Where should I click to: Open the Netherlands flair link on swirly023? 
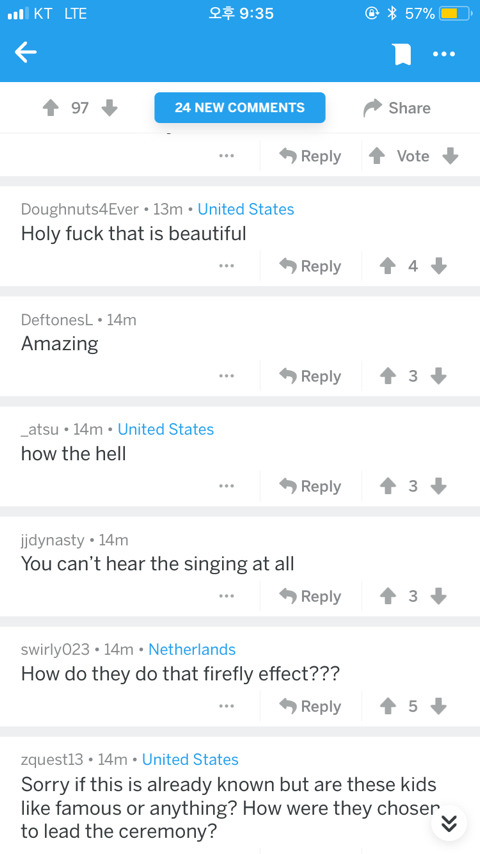[192, 649]
